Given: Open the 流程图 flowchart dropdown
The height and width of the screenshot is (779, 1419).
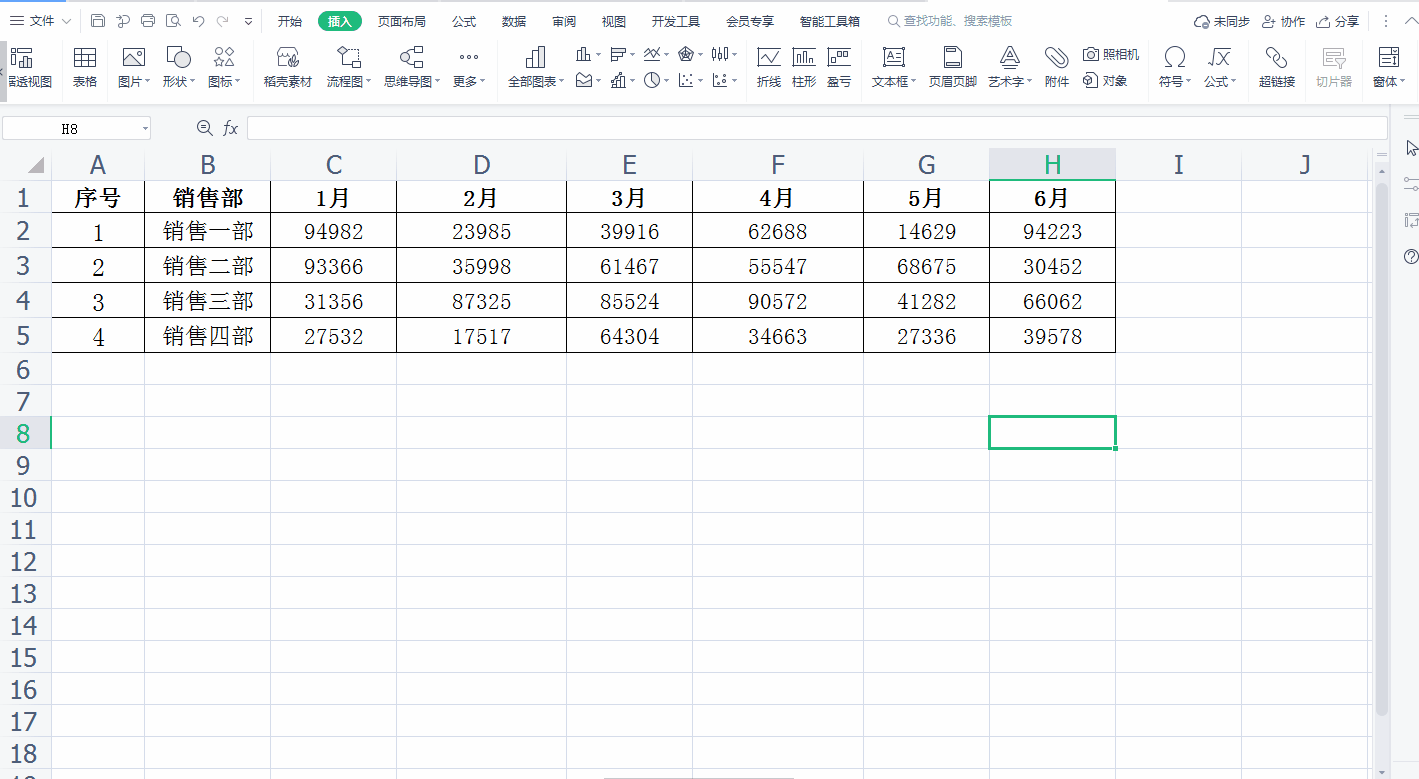Looking at the screenshot, I should pos(349,68).
